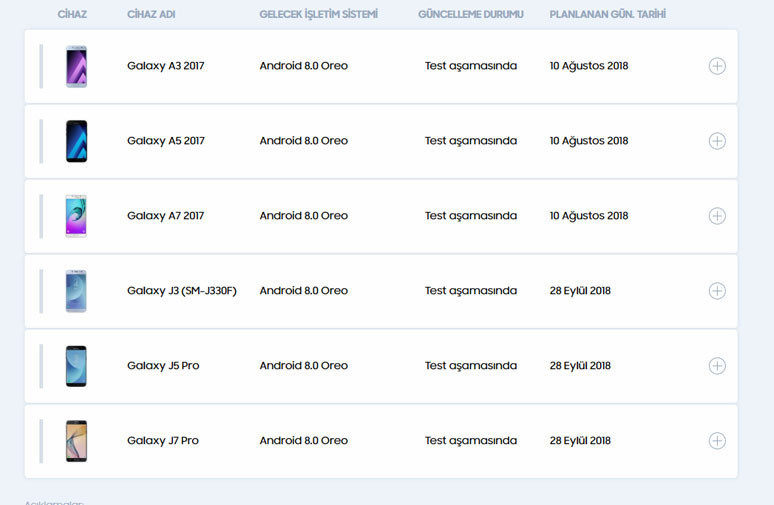
Task: Click the Galaxy J5 Pro phone image
Action: (x=76, y=366)
